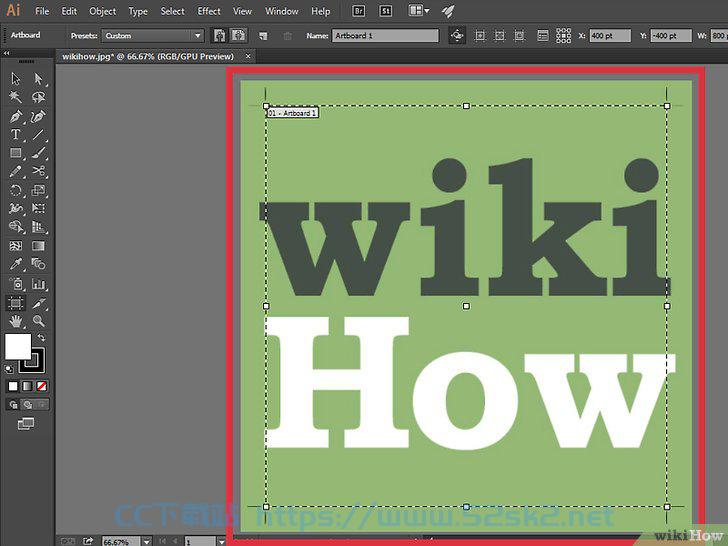Click the New Artboard button
Image resolution: width=728 pixels, height=546 pixels.
point(263,36)
